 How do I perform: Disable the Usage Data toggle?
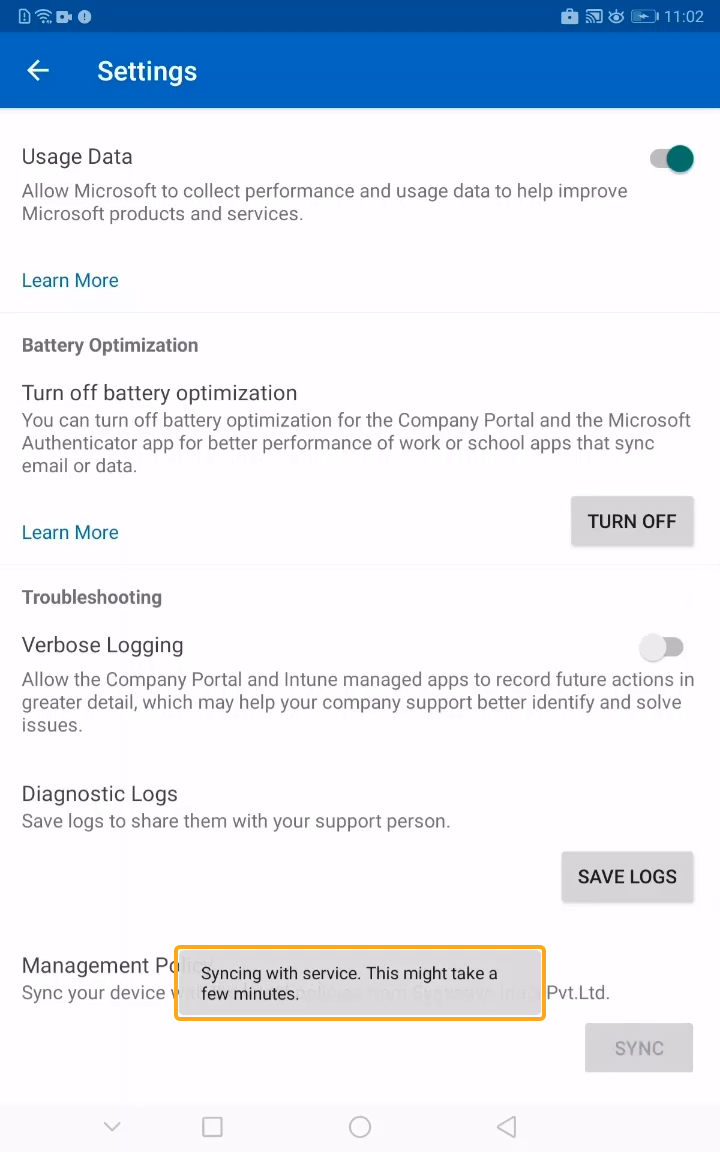[672, 158]
